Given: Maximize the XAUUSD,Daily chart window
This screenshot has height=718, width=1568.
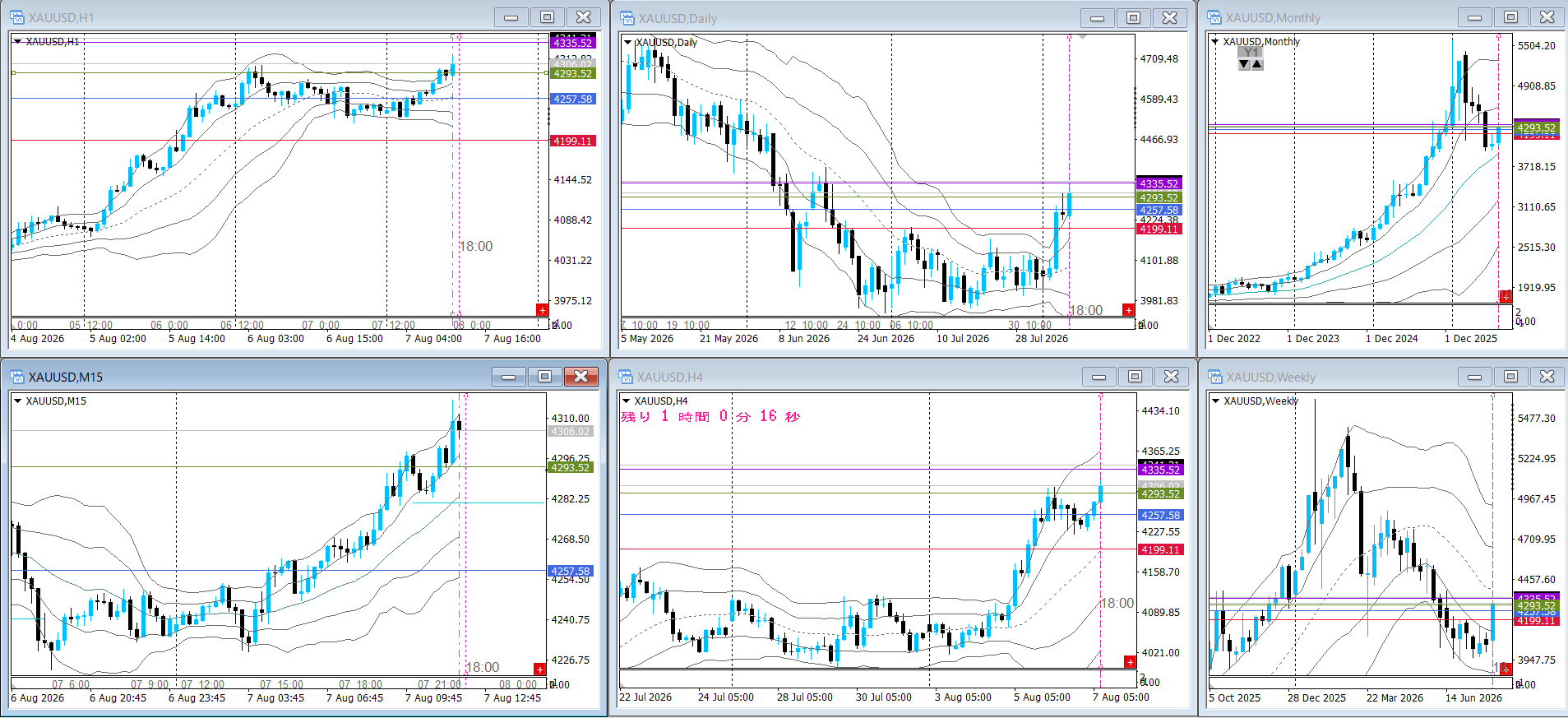Looking at the screenshot, I should [1134, 18].
